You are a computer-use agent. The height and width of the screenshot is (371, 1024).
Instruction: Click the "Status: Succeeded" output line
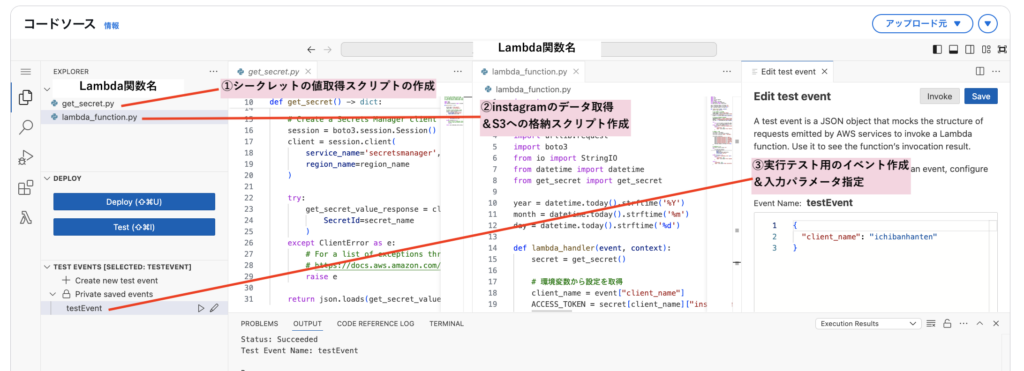[x=279, y=340]
